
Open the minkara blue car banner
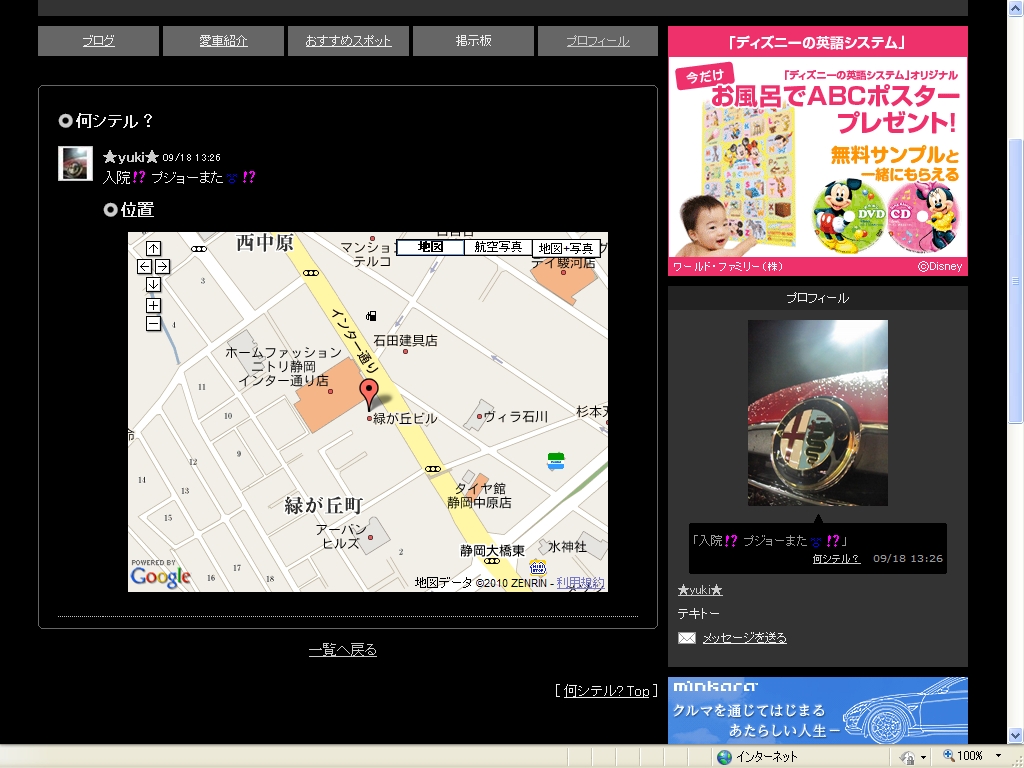818,710
